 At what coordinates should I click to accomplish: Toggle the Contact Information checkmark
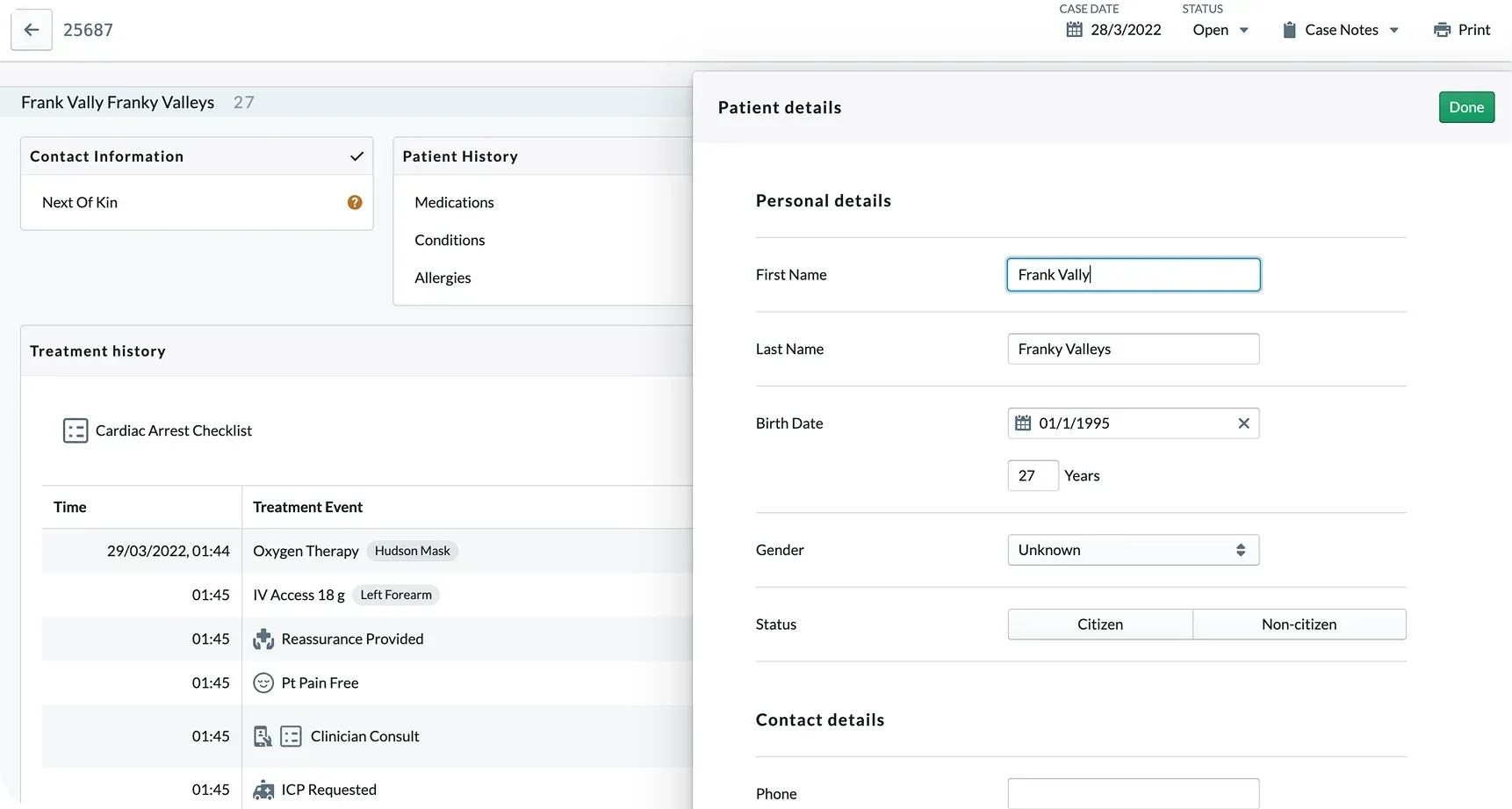pyautogui.click(x=356, y=156)
